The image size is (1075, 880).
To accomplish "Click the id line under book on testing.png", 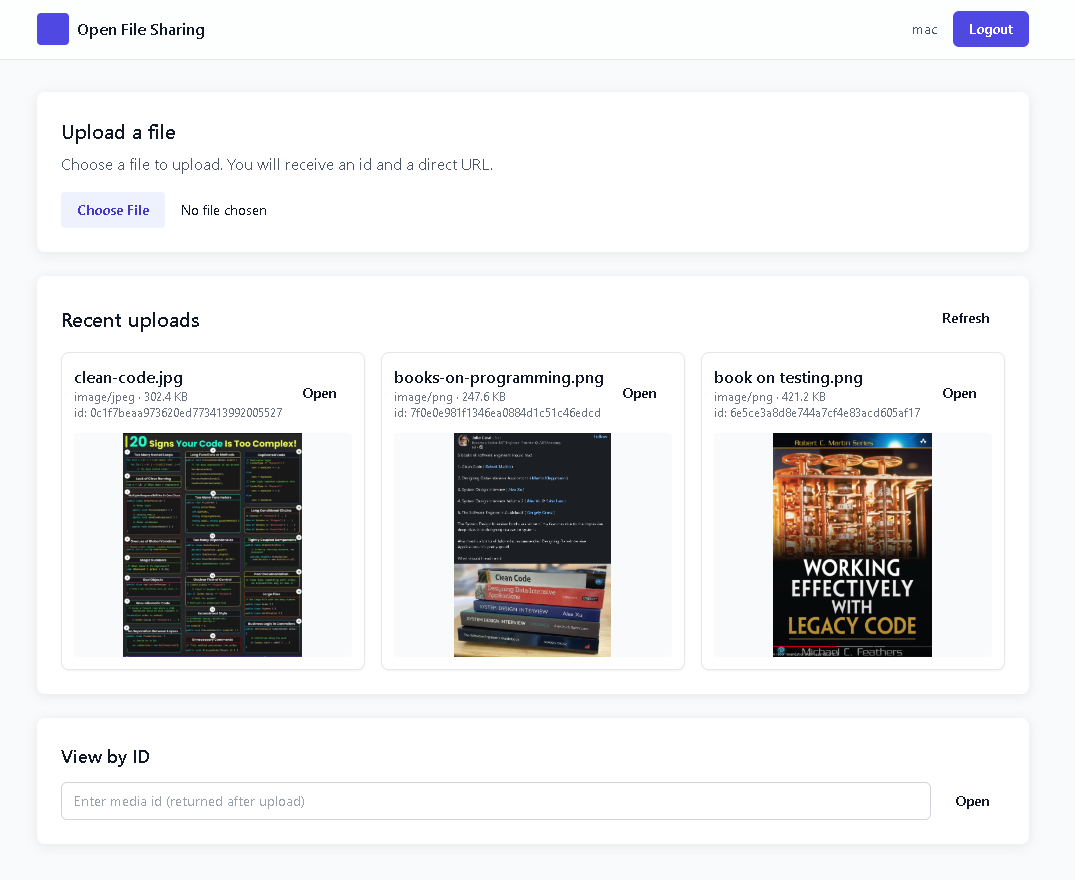I will pyautogui.click(x=816, y=413).
